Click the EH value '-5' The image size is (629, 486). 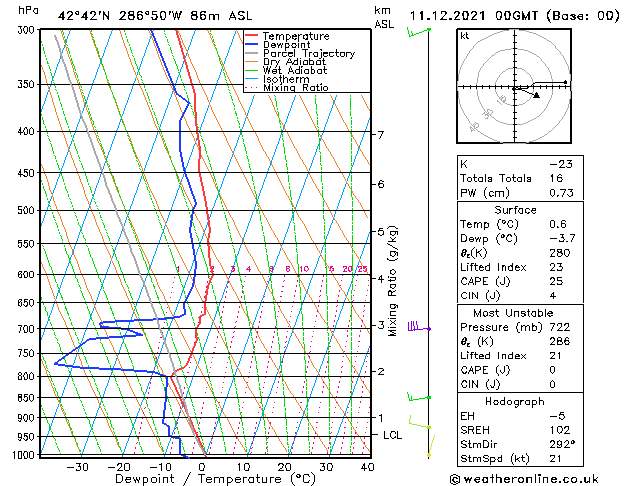[558, 416]
